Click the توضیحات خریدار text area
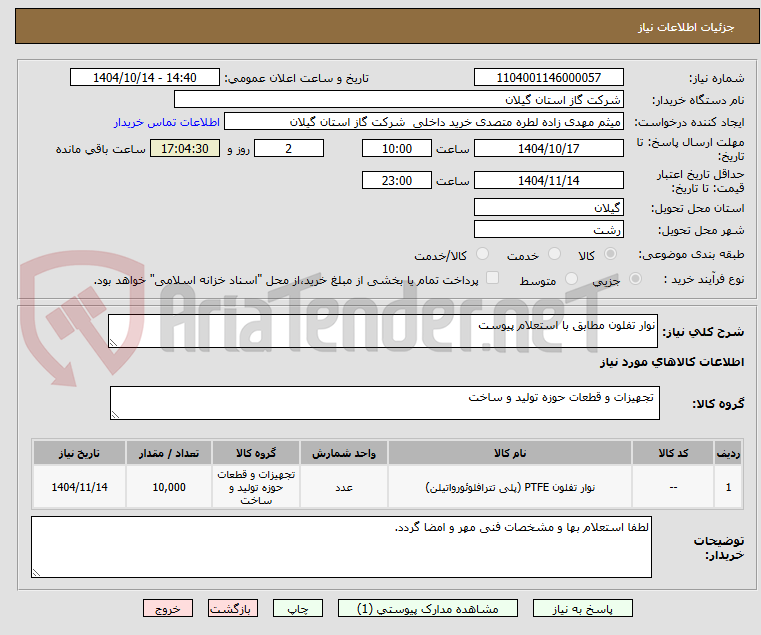The width and height of the screenshot is (761, 635). [x=341, y=547]
